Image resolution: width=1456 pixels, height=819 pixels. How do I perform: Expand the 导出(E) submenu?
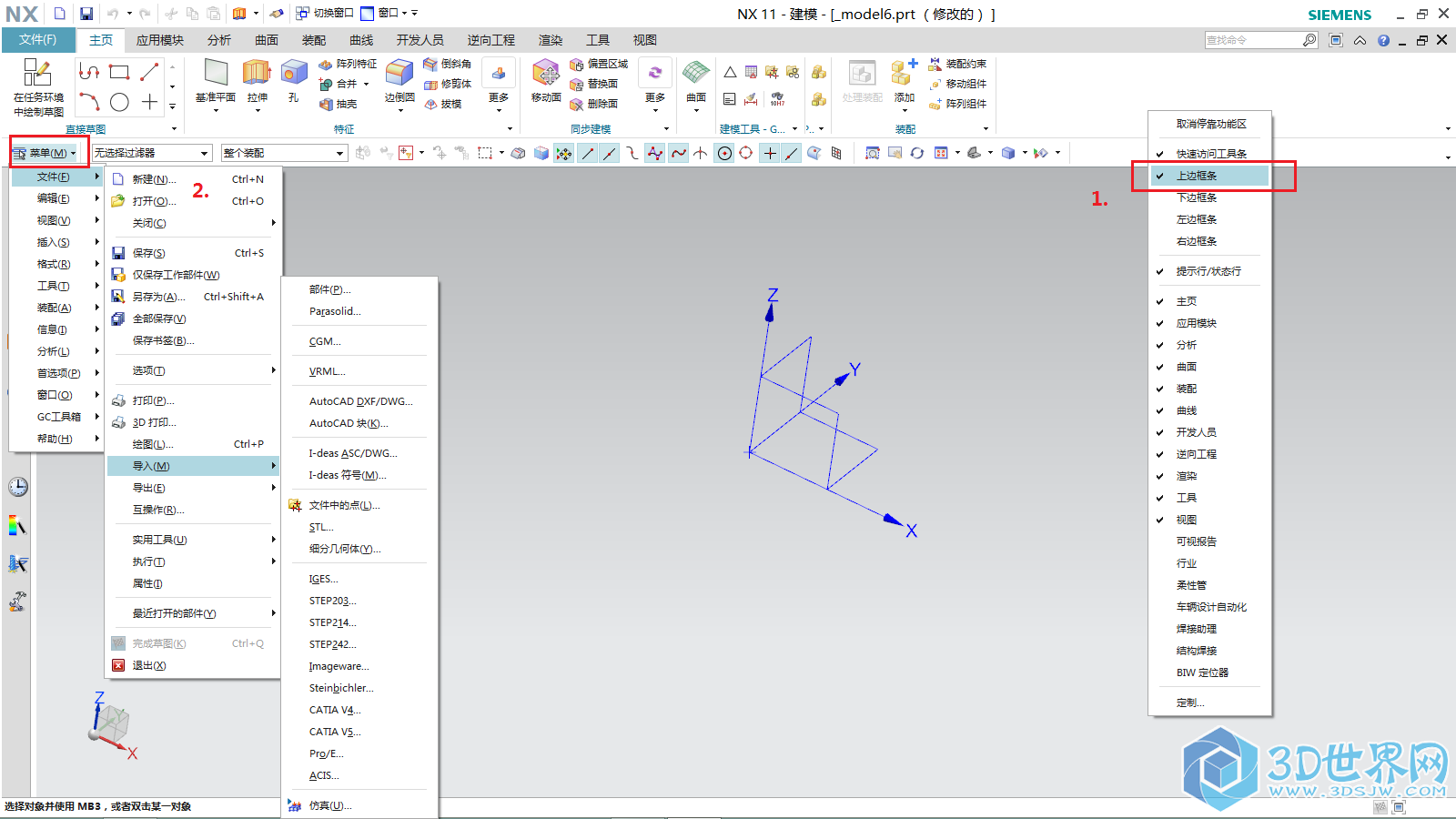coord(193,488)
